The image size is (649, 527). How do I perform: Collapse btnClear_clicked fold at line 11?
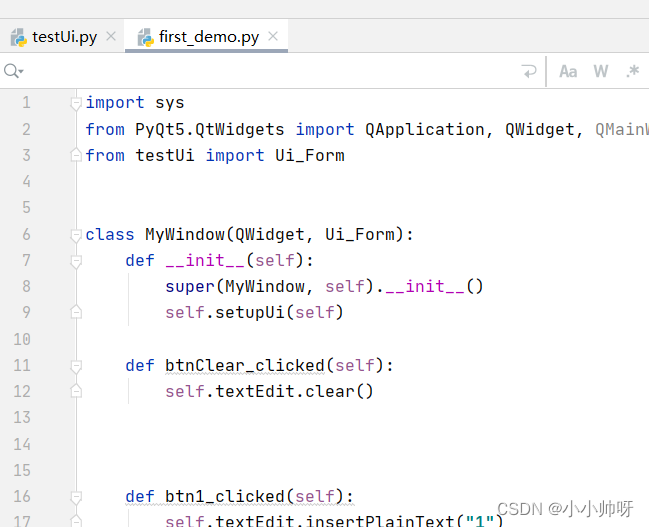(76, 366)
